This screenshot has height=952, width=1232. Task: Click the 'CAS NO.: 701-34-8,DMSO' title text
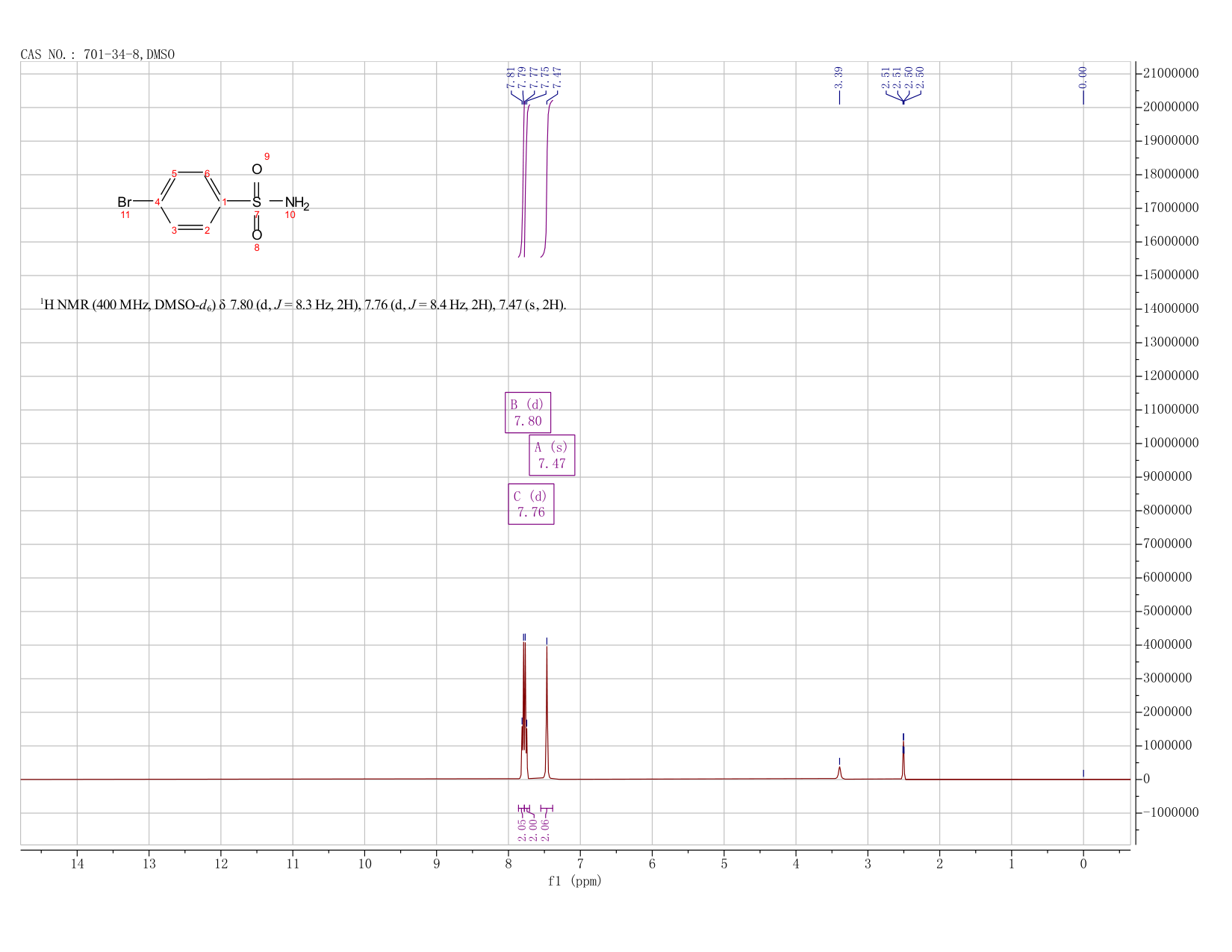98,55
